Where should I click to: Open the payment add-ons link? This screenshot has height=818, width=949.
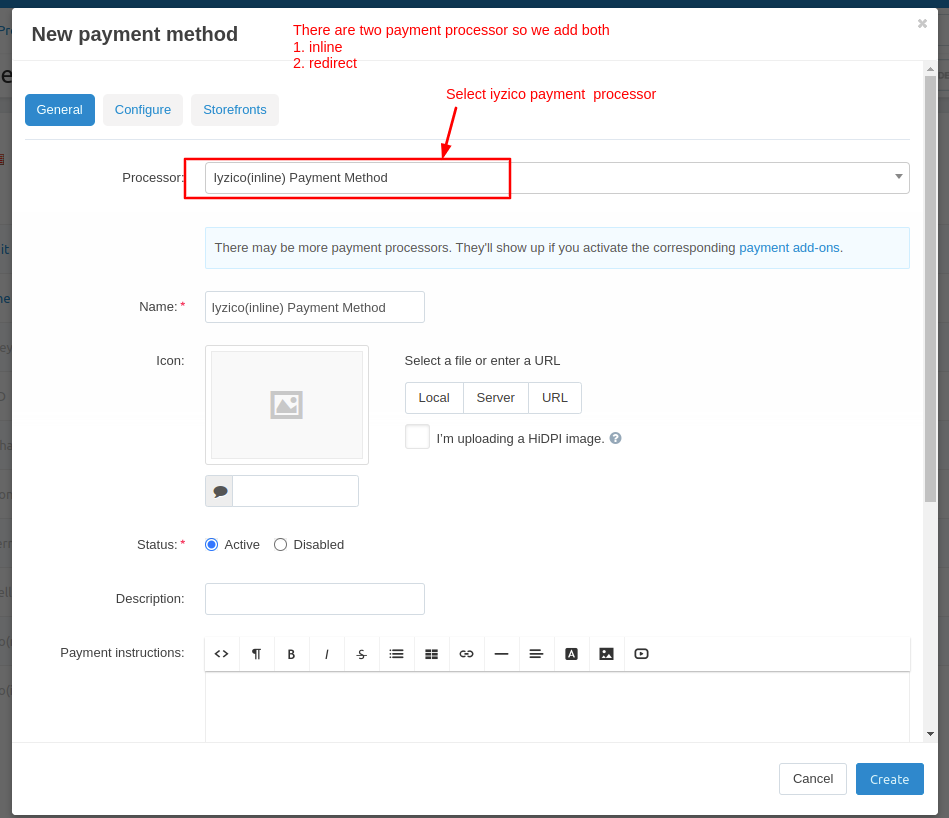(789, 247)
